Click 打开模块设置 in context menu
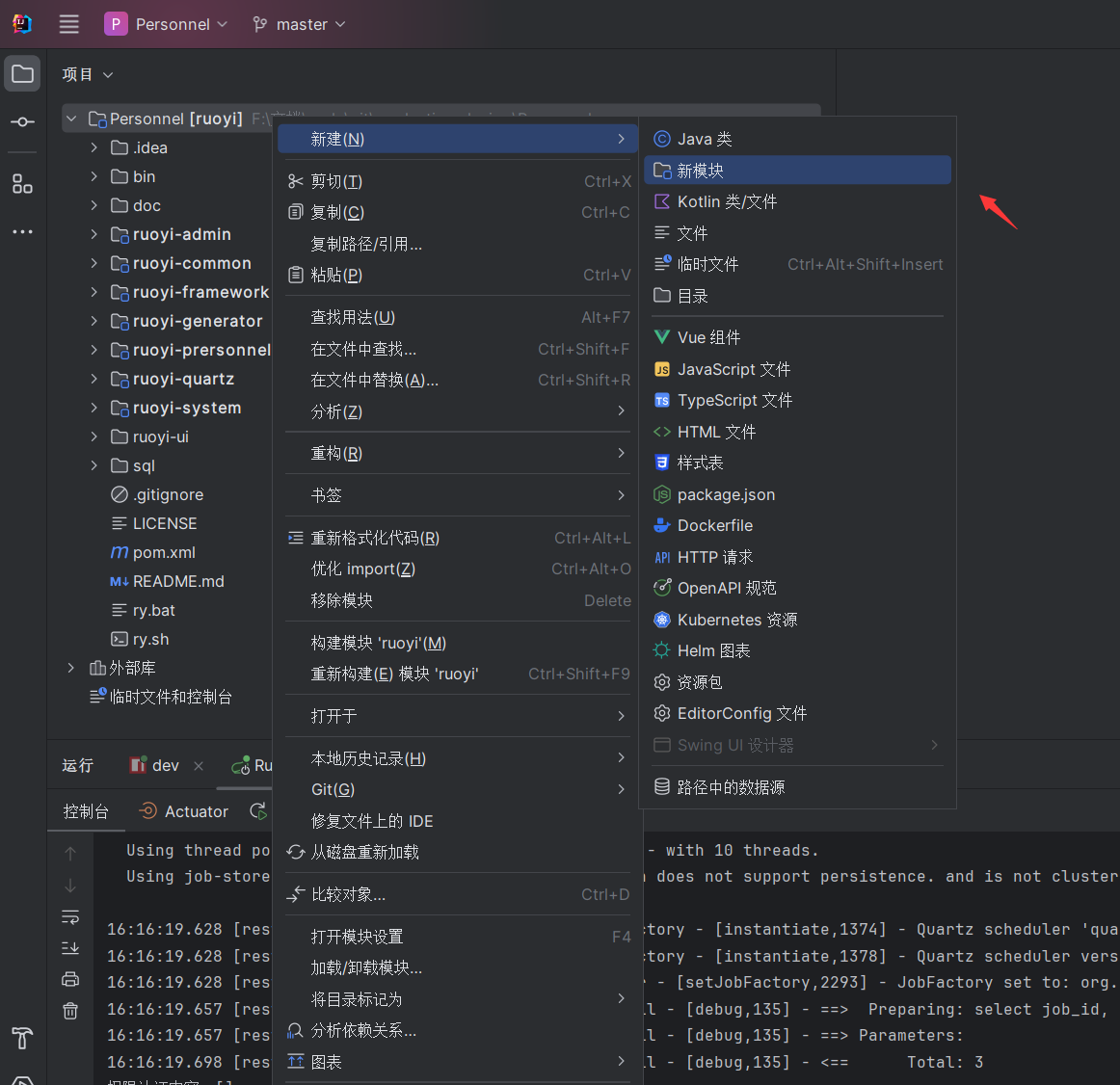Viewport: 1120px width, 1085px height. pyautogui.click(x=357, y=937)
